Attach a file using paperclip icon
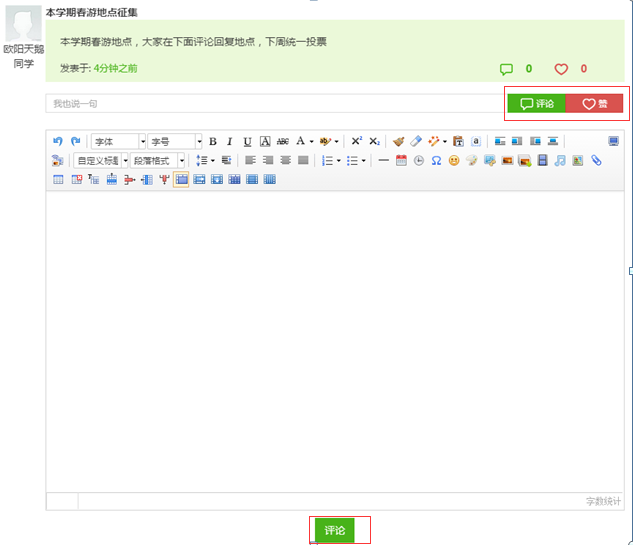 click(597, 161)
